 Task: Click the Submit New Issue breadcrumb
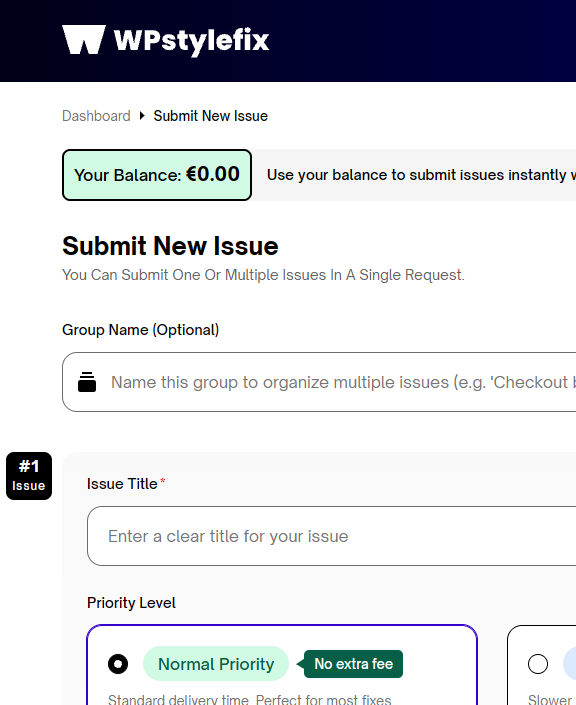point(210,116)
